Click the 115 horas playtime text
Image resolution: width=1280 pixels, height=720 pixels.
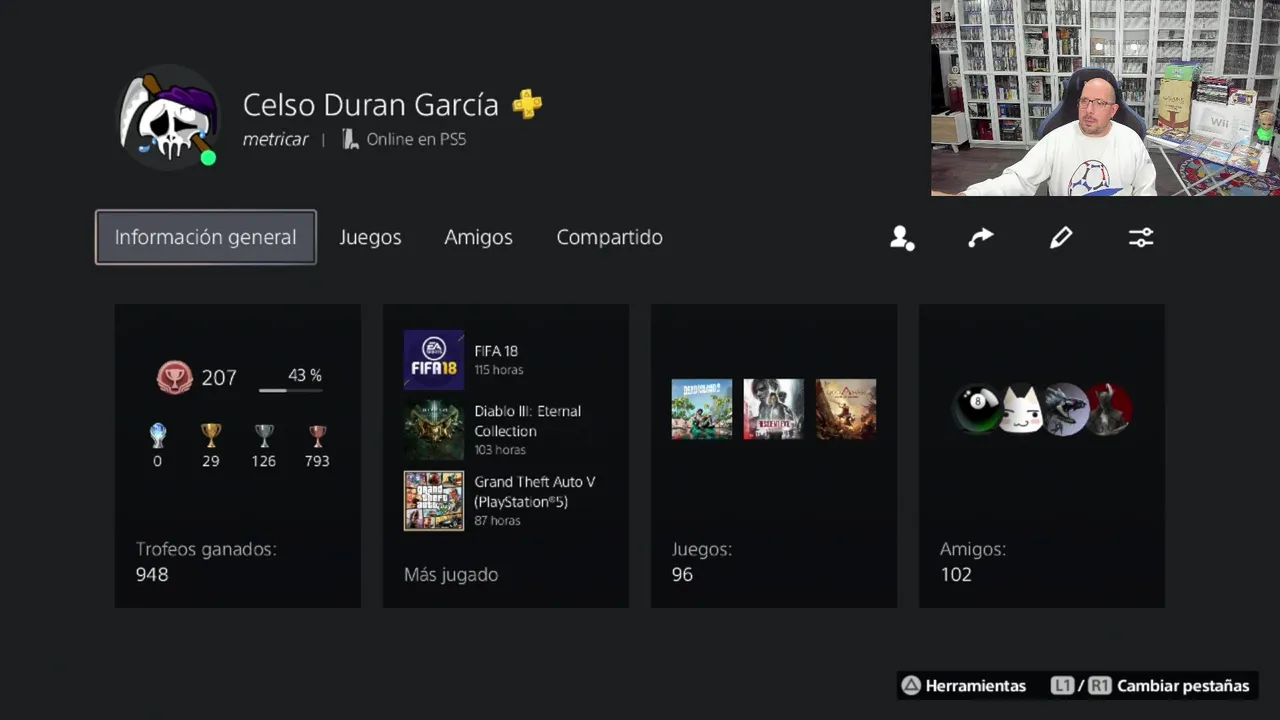click(499, 370)
